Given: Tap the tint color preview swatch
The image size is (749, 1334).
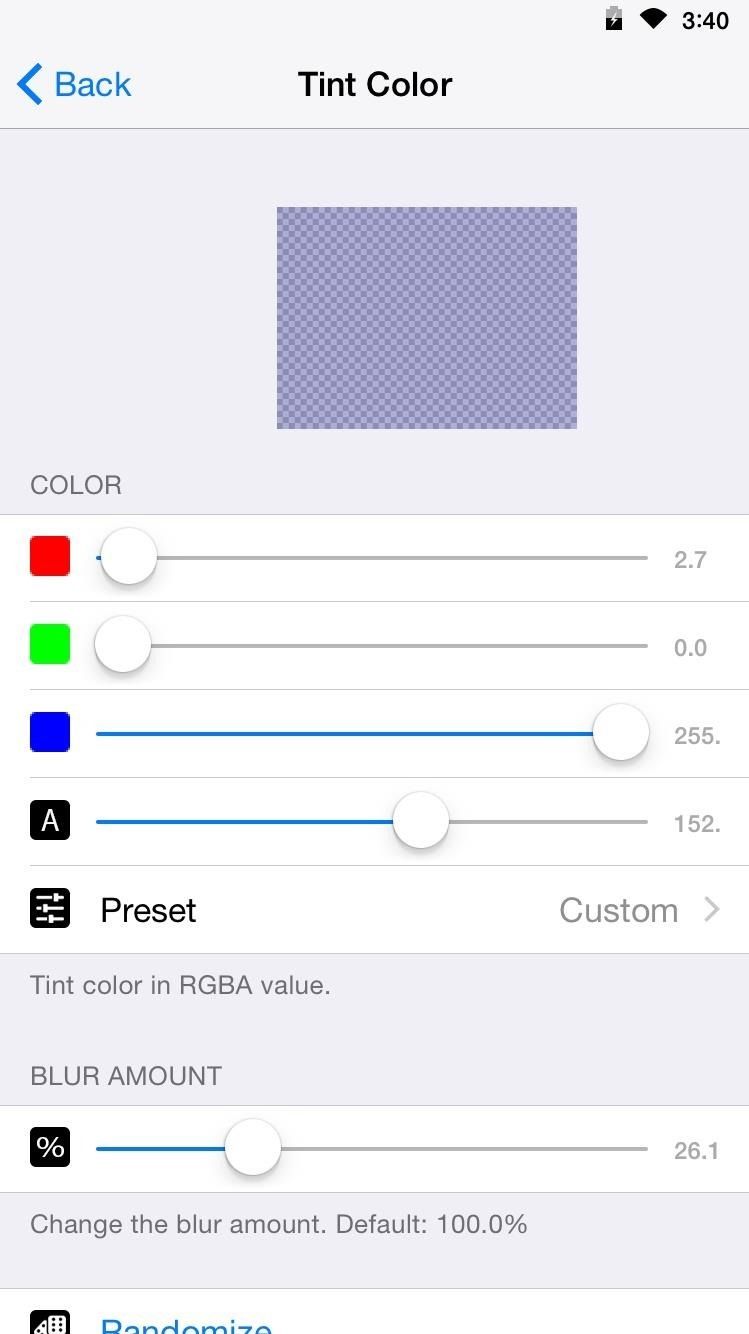Looking at the screenshot, I should point(427,318).
